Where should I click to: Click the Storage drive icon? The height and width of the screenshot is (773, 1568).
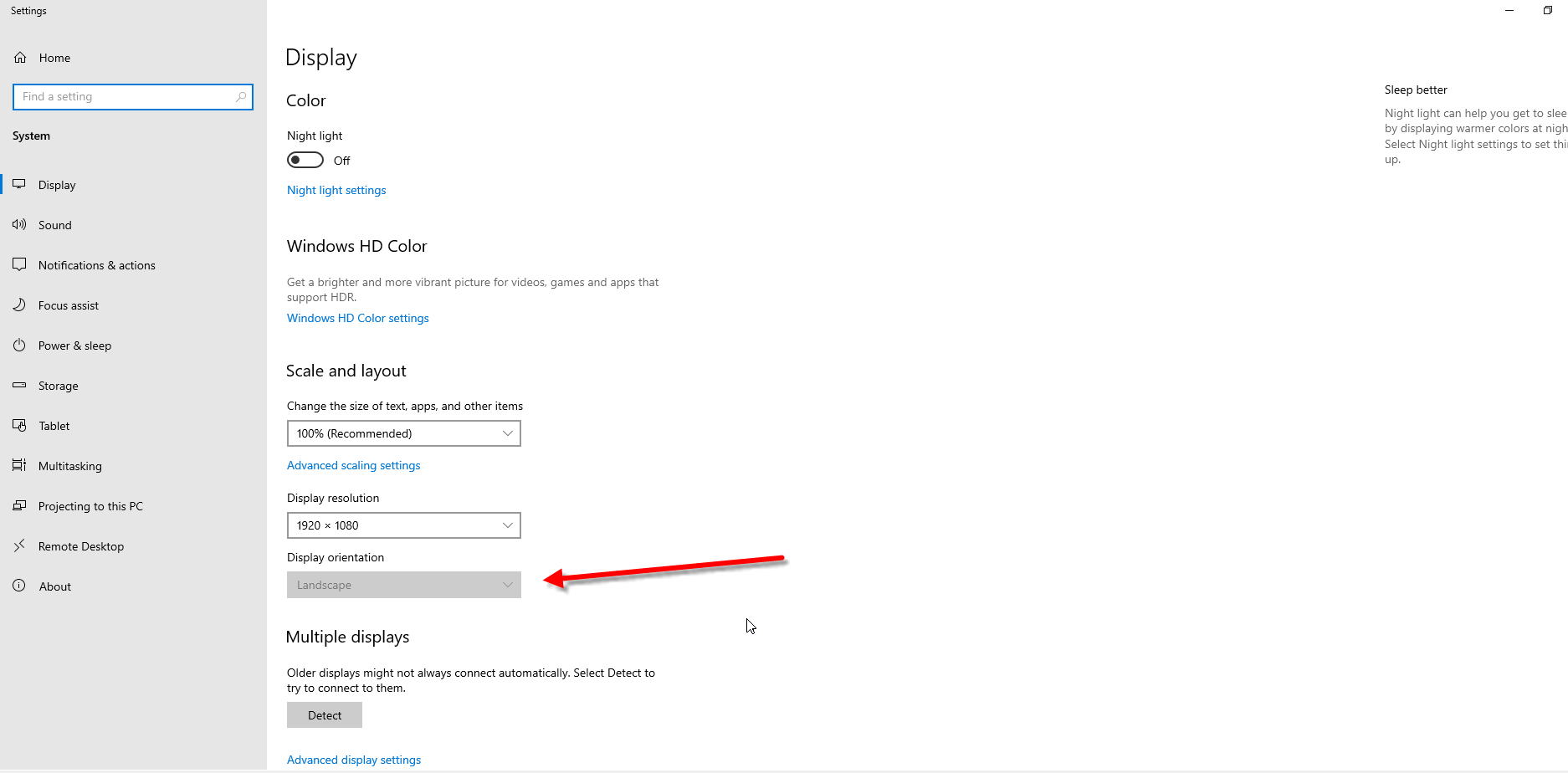[19, 385]
